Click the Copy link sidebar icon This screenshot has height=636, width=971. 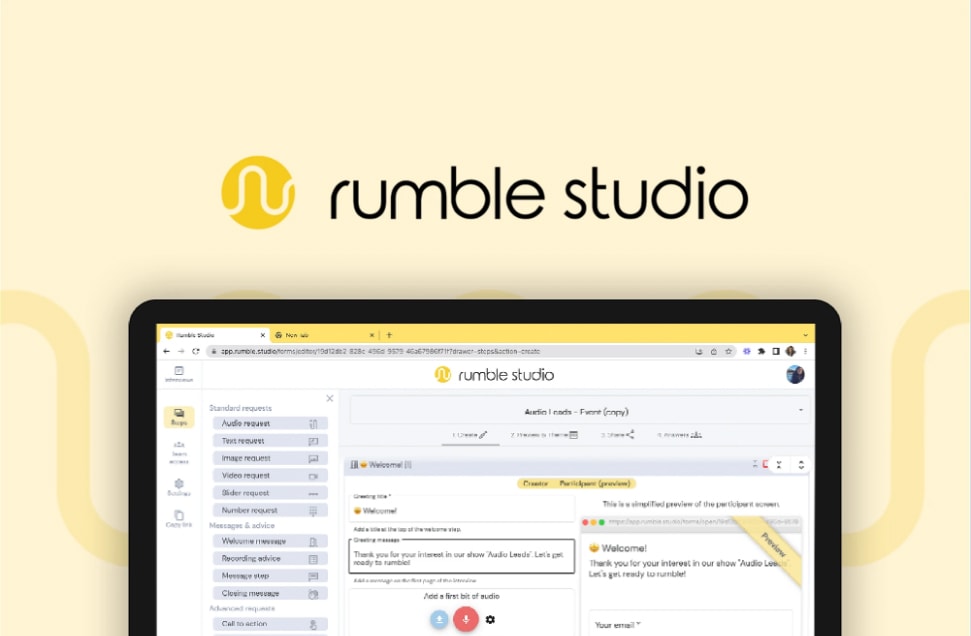179,518
